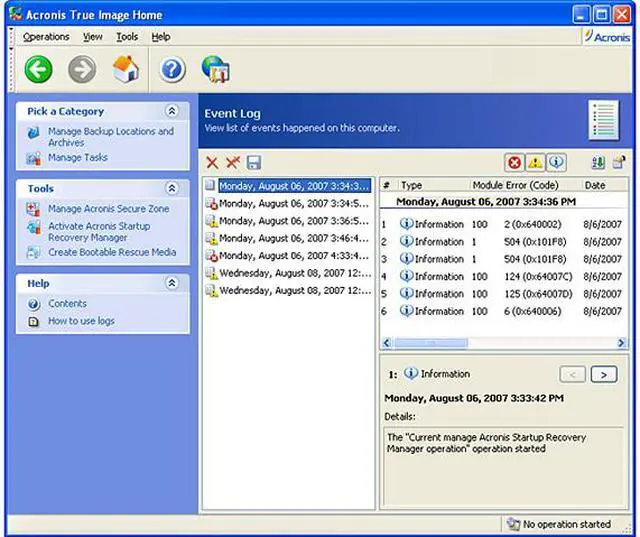
Task: Save the log with the floppy disk icon
Action: [254, 162]
